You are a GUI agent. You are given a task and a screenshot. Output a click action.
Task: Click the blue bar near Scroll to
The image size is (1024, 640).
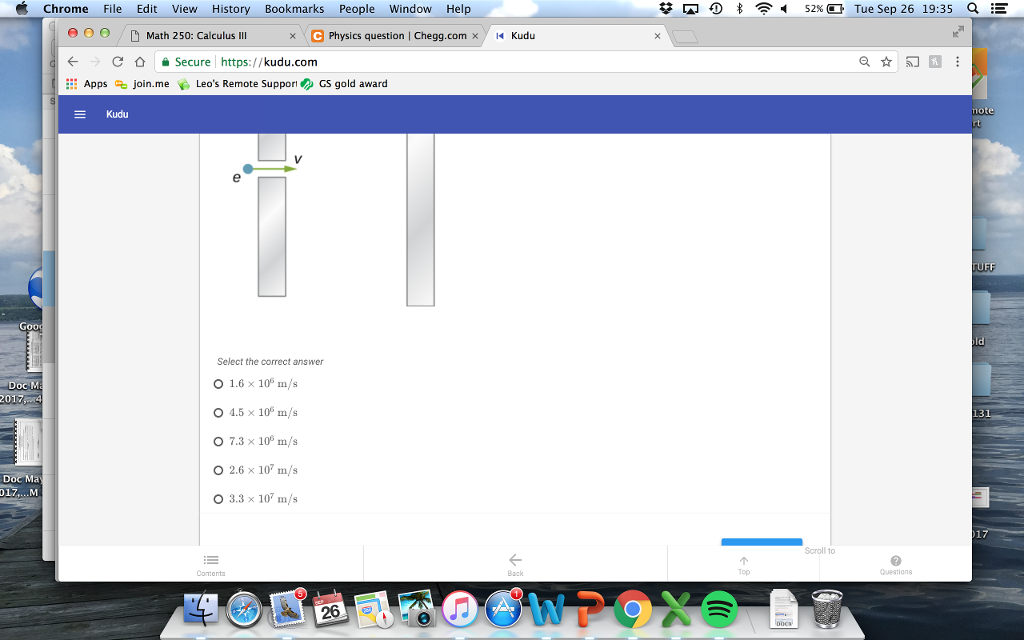pyautogui.click(x=761, y=541)
